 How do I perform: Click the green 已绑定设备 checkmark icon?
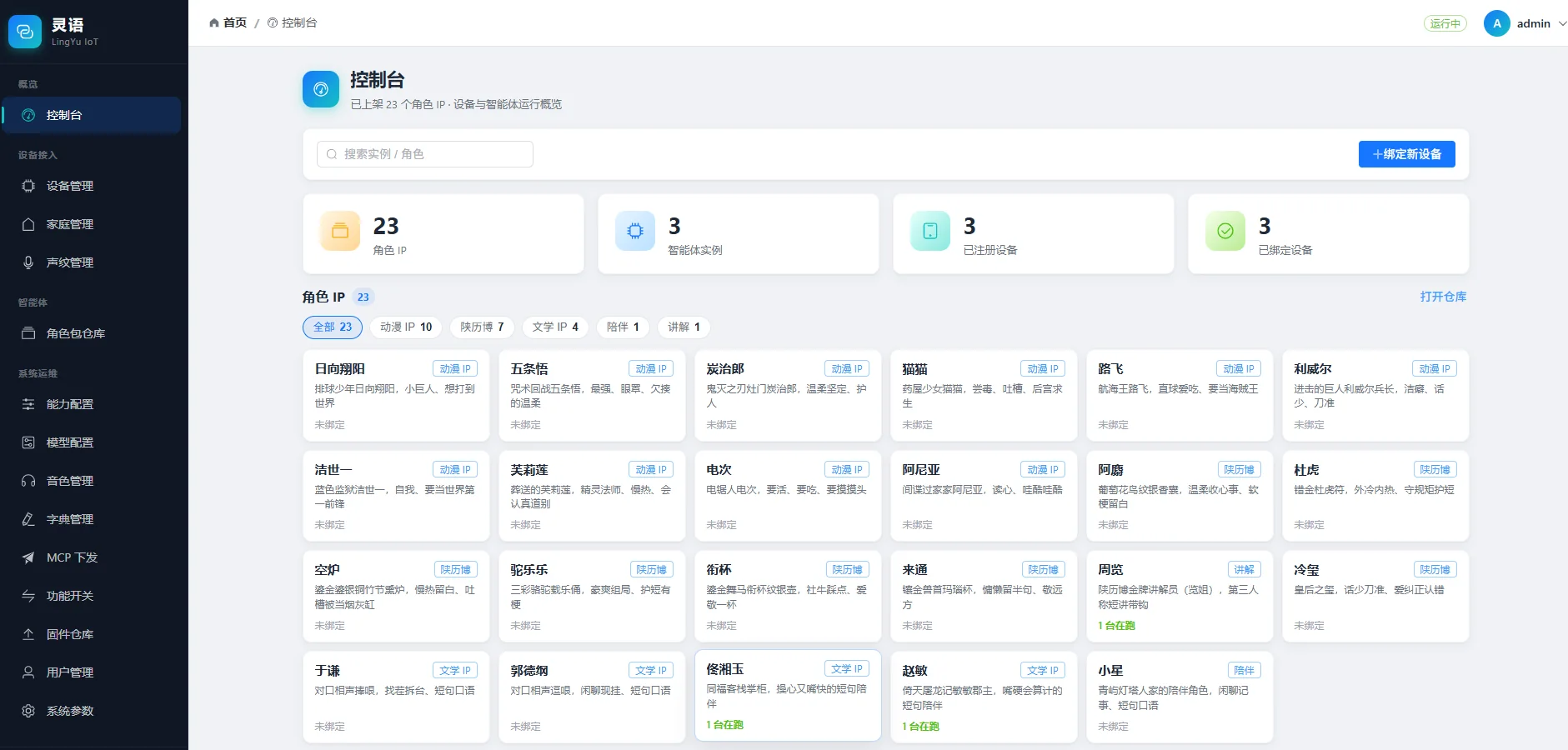[x=1225, y=232]
